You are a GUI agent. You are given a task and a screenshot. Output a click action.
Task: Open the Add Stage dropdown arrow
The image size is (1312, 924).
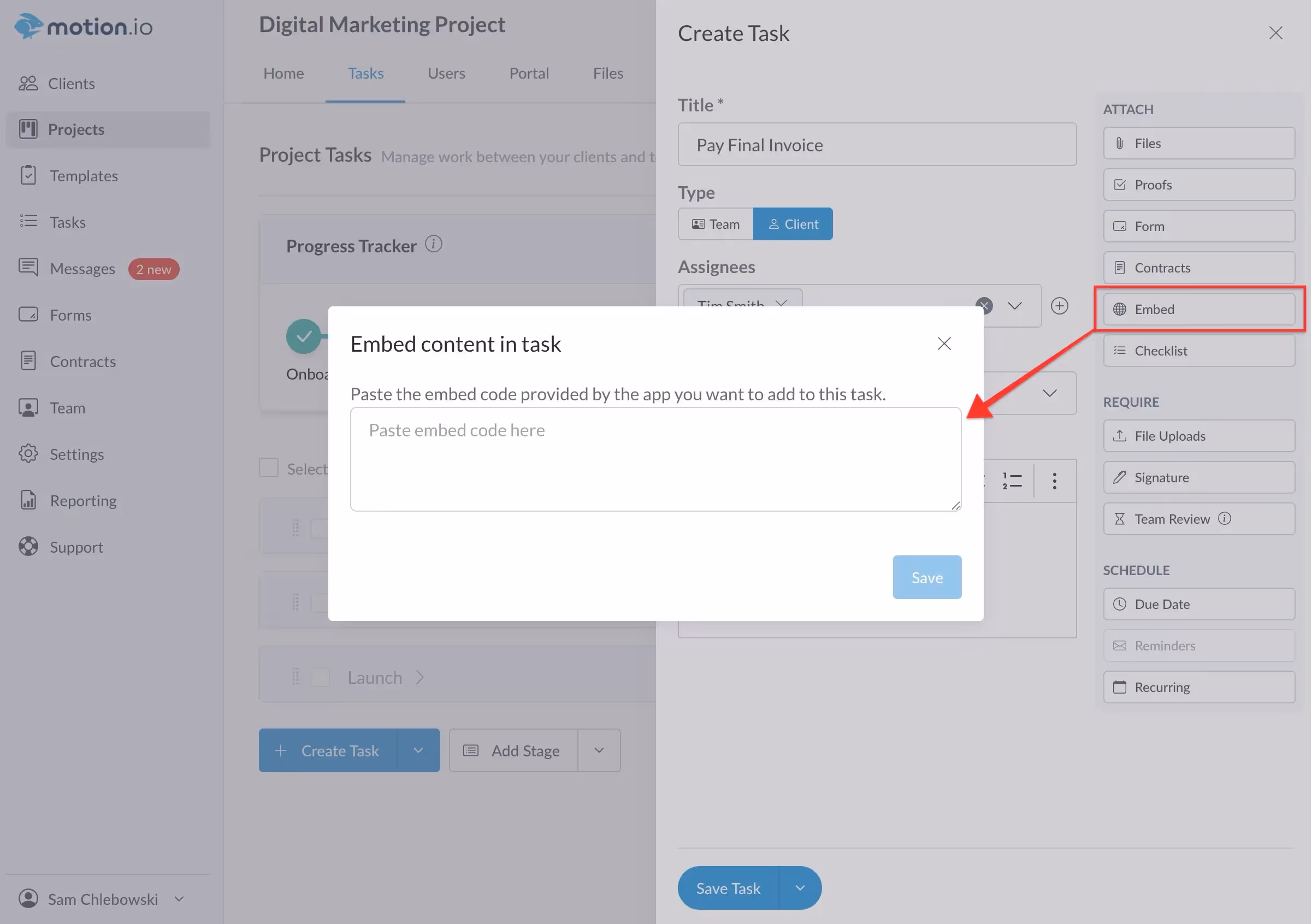599,750
